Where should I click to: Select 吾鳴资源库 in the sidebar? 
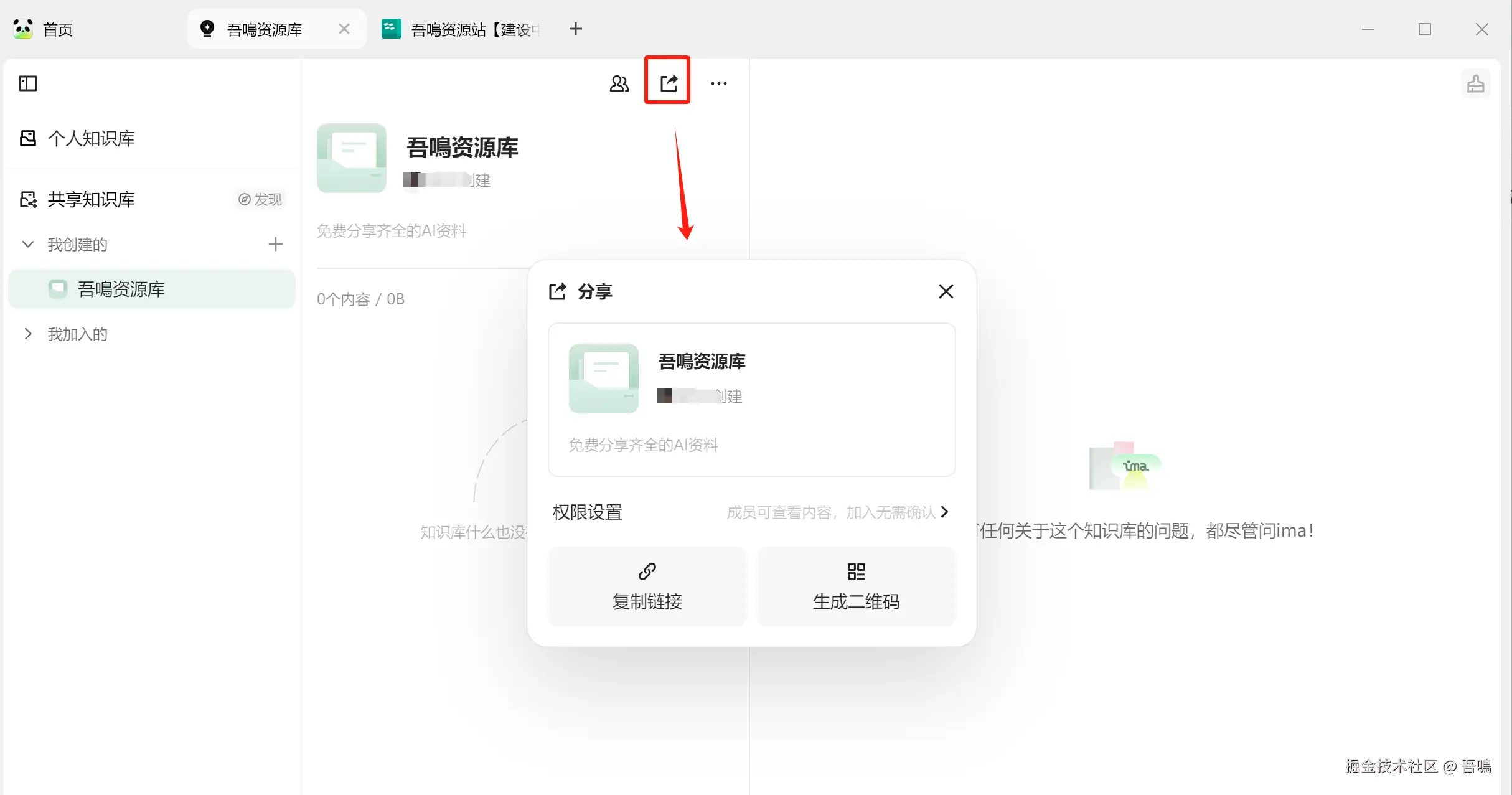121,289
